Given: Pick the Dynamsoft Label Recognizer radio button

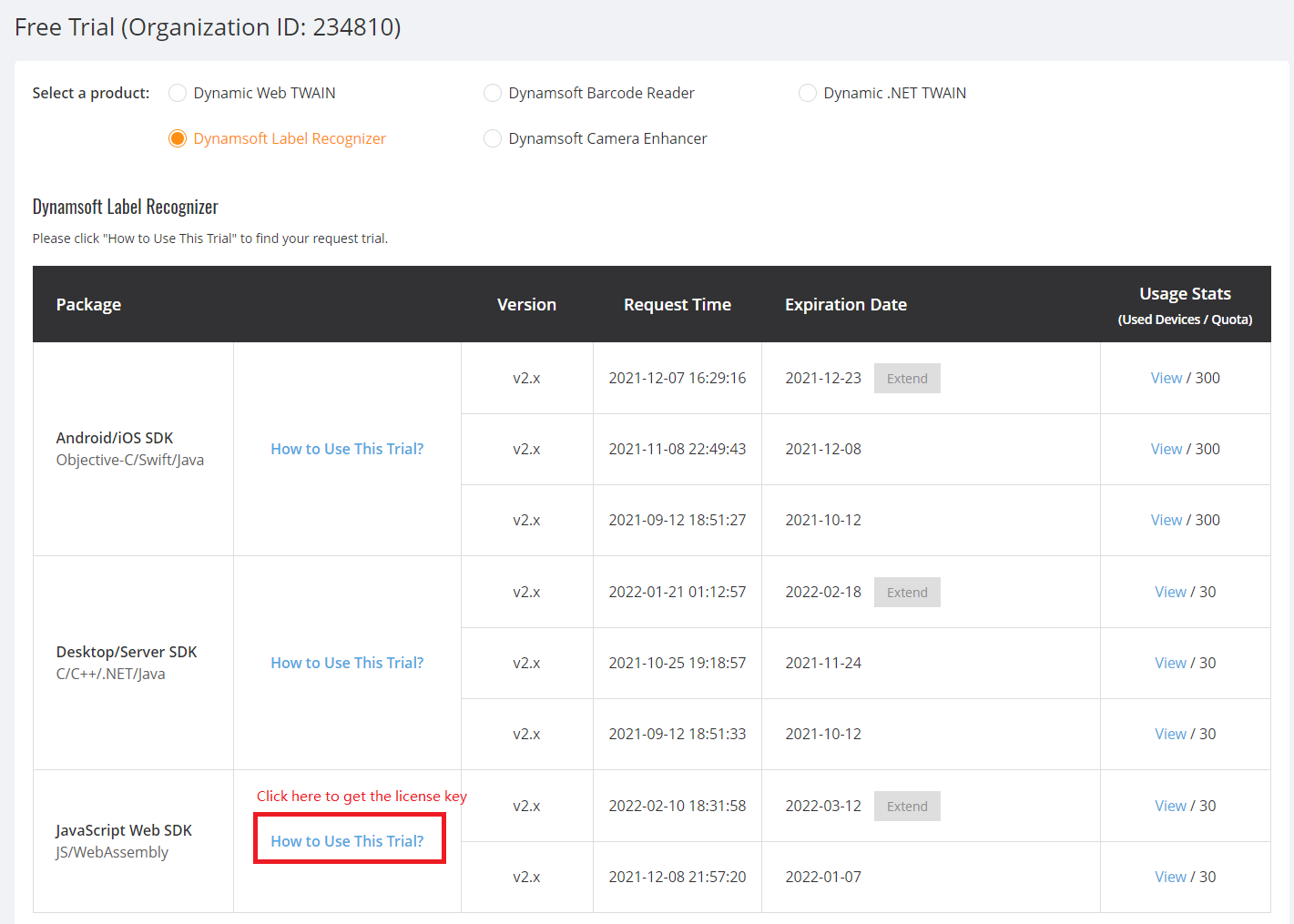Looking at the screenshot, I should coord(178,138).
